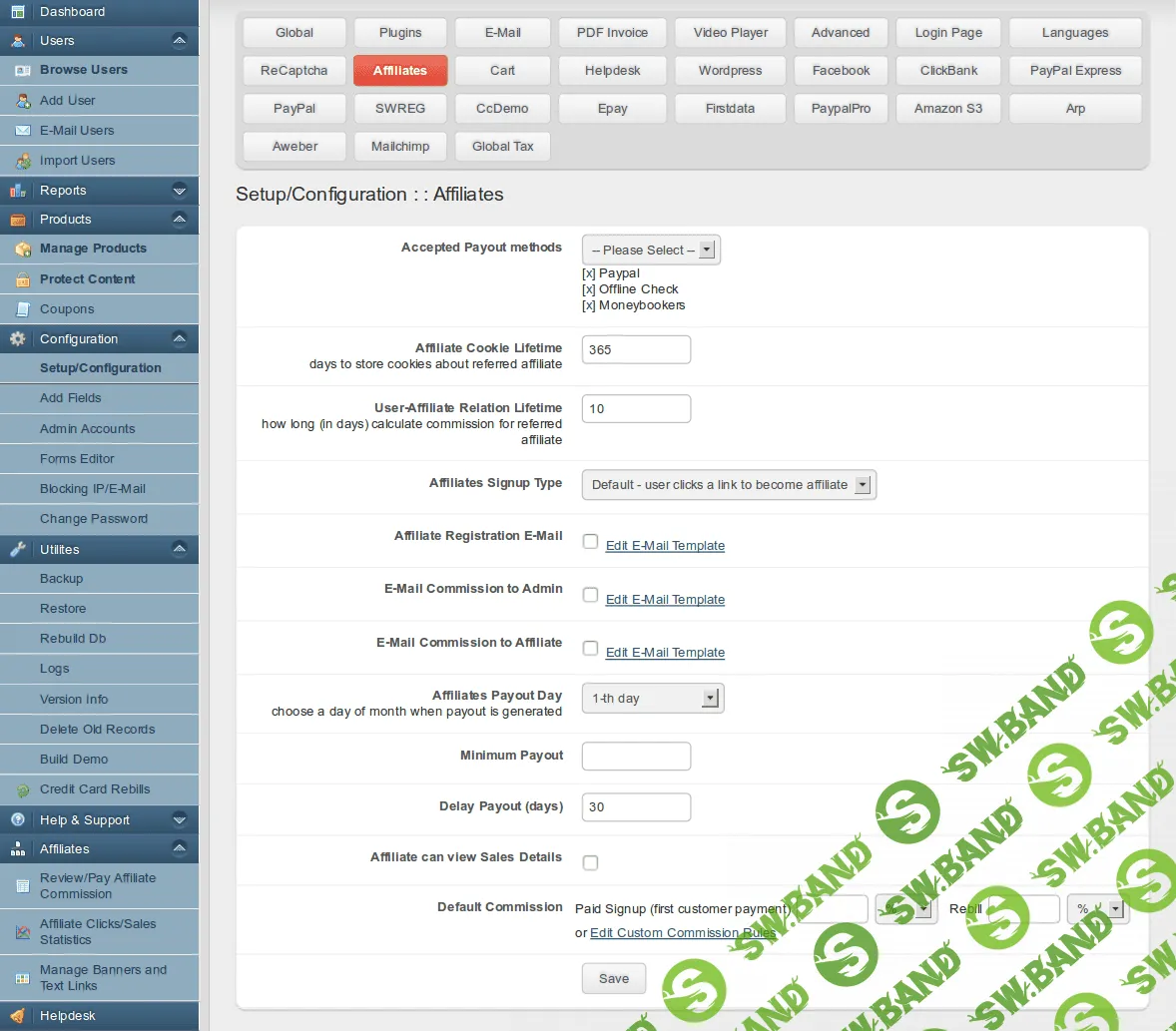Open the Wordpress settings tab
1176x1031 pixels.
[x=730, y=71]
